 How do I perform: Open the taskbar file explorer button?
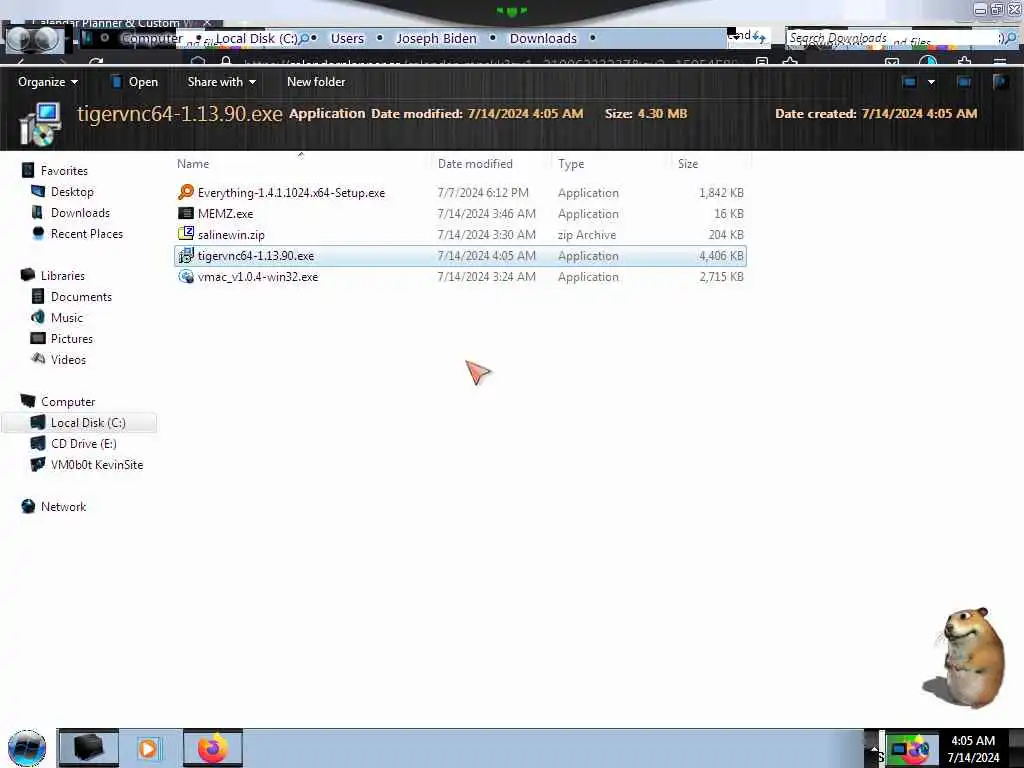(x=89, y=748)
